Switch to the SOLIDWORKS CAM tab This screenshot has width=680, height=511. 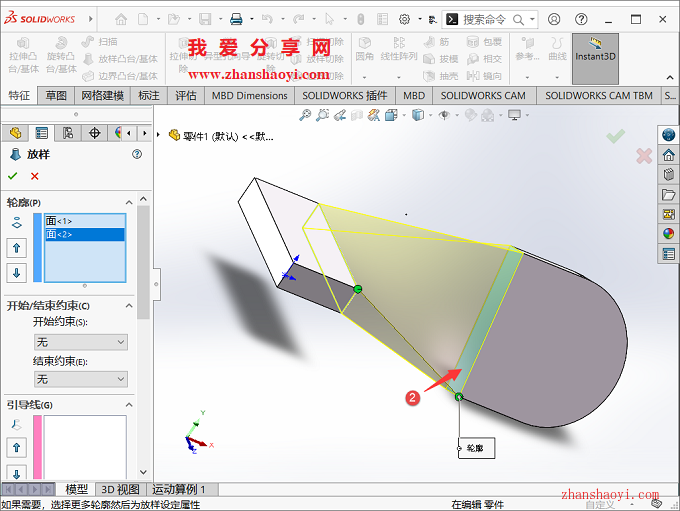pos(483,95)
